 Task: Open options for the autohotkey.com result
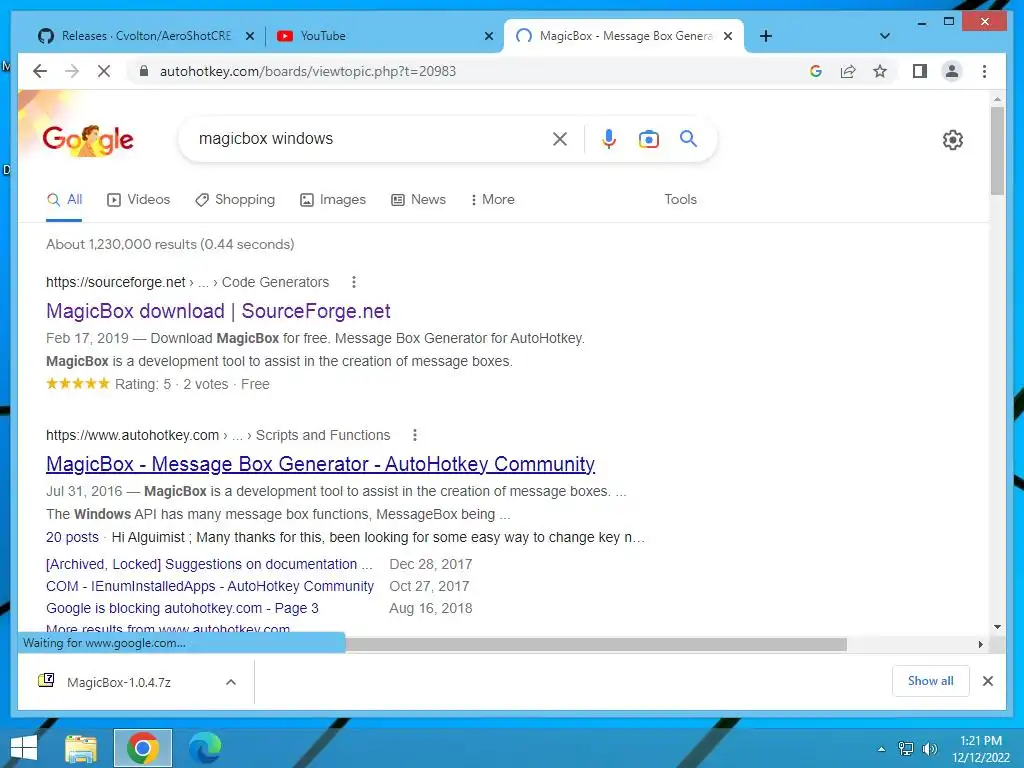point(415,435)
